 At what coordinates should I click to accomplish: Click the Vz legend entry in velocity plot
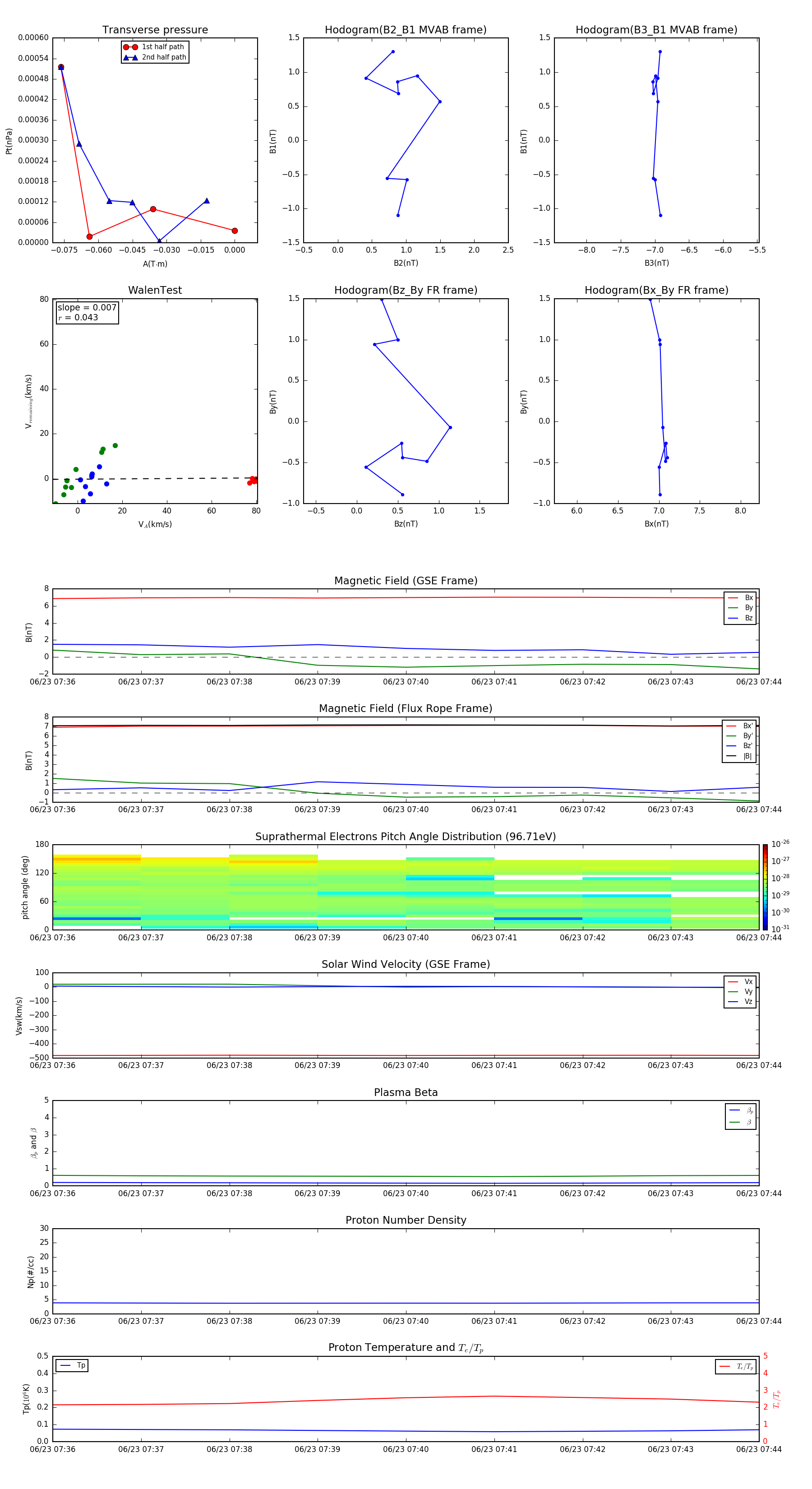pyautogui.click(x=740, y=1002)
